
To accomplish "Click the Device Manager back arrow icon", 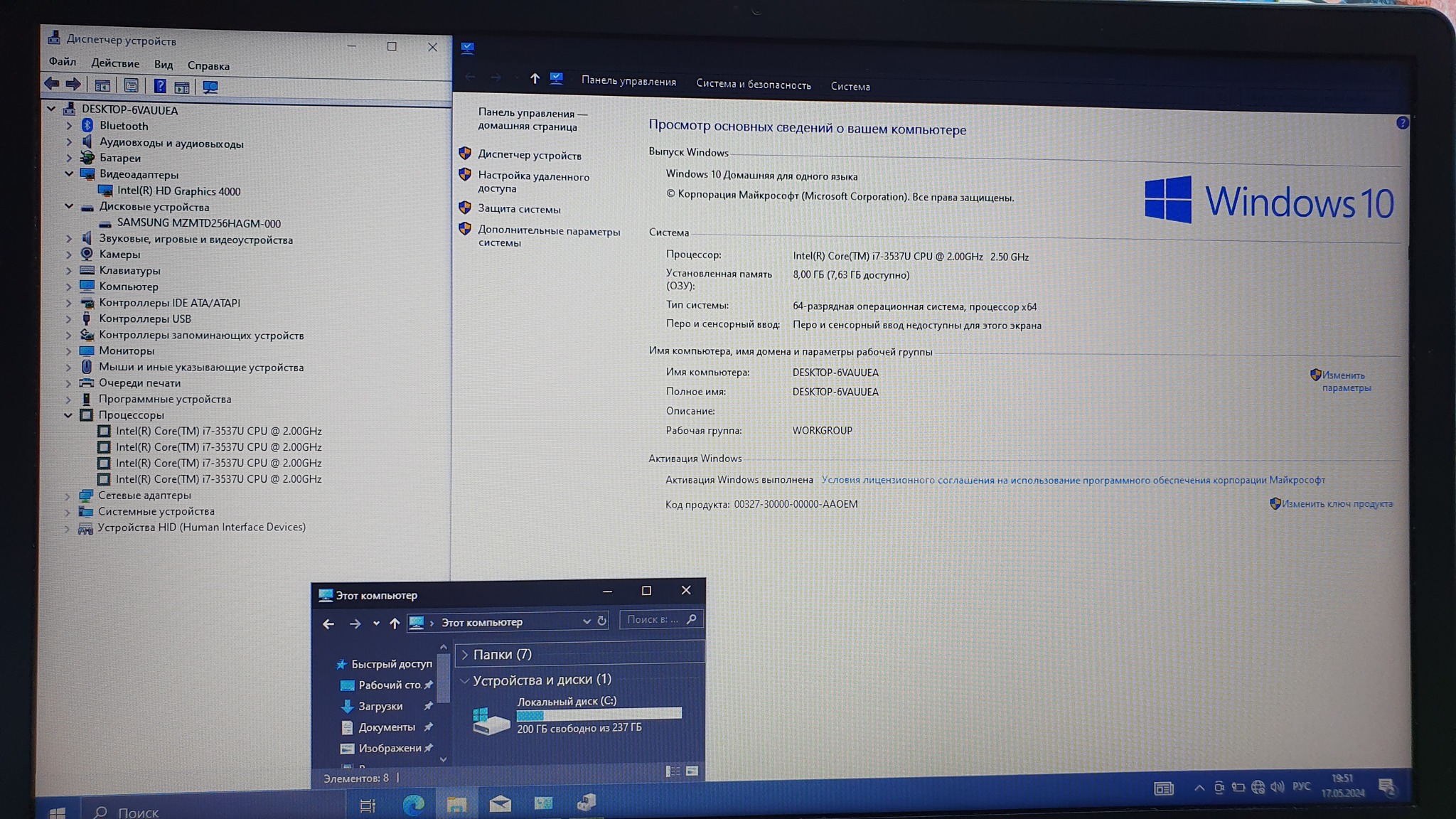I will click(x=51, y=84).
